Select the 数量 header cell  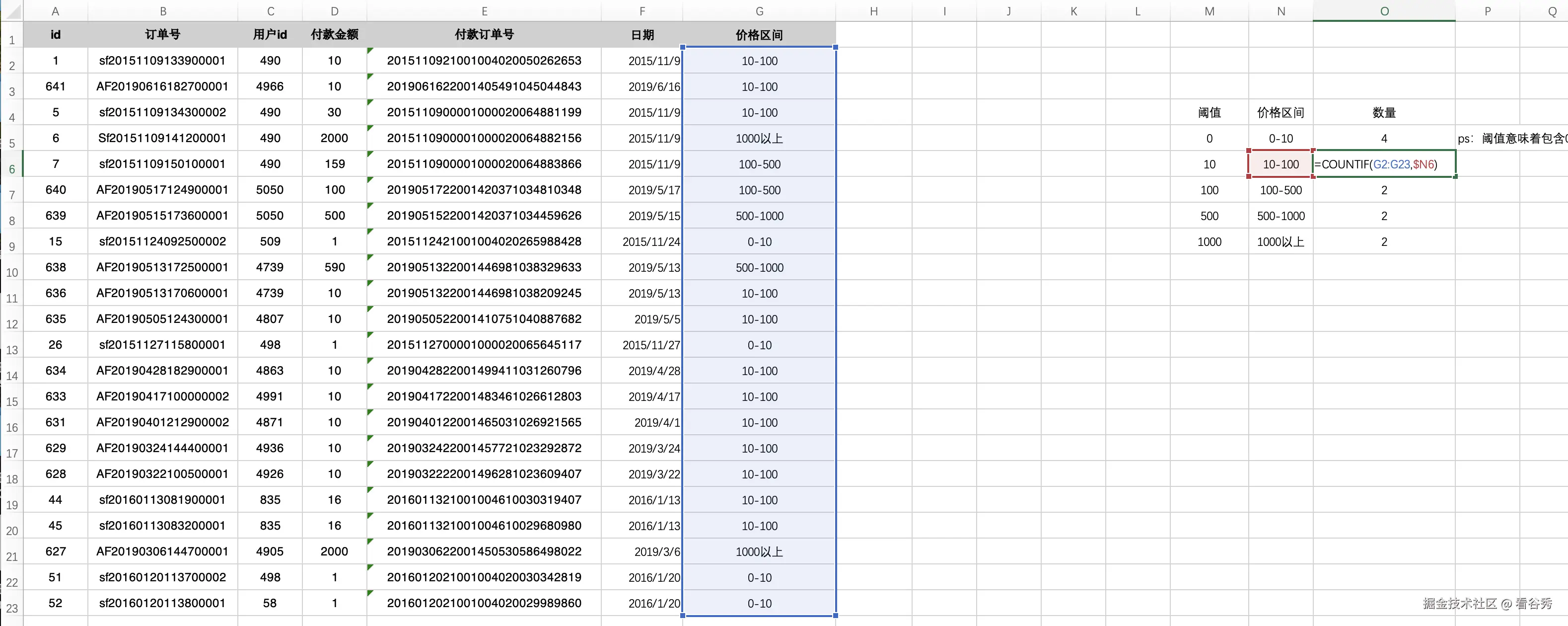1384,112
